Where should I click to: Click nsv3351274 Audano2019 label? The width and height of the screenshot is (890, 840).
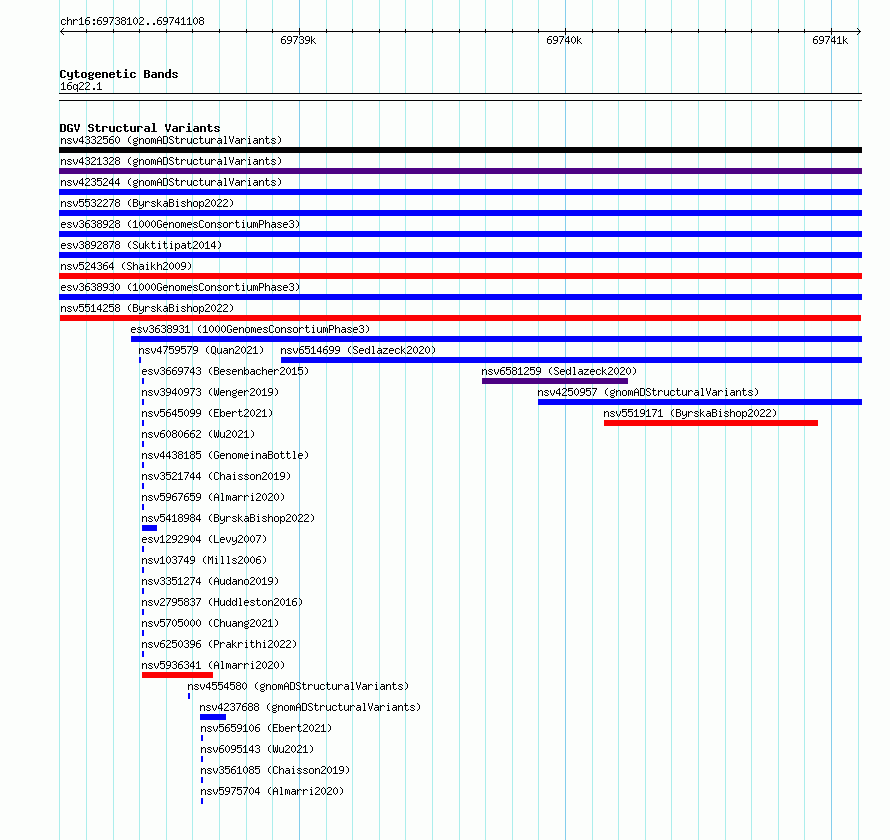[210, 581]
